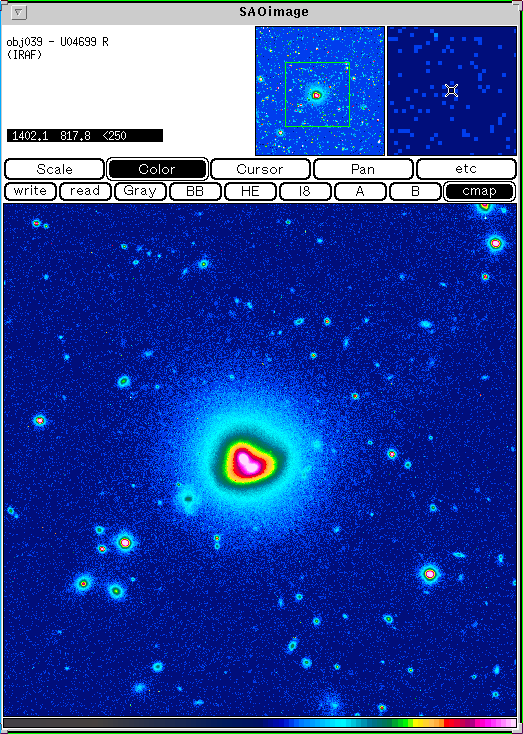Choose the Gray colormap

click(x=140, y=191)
